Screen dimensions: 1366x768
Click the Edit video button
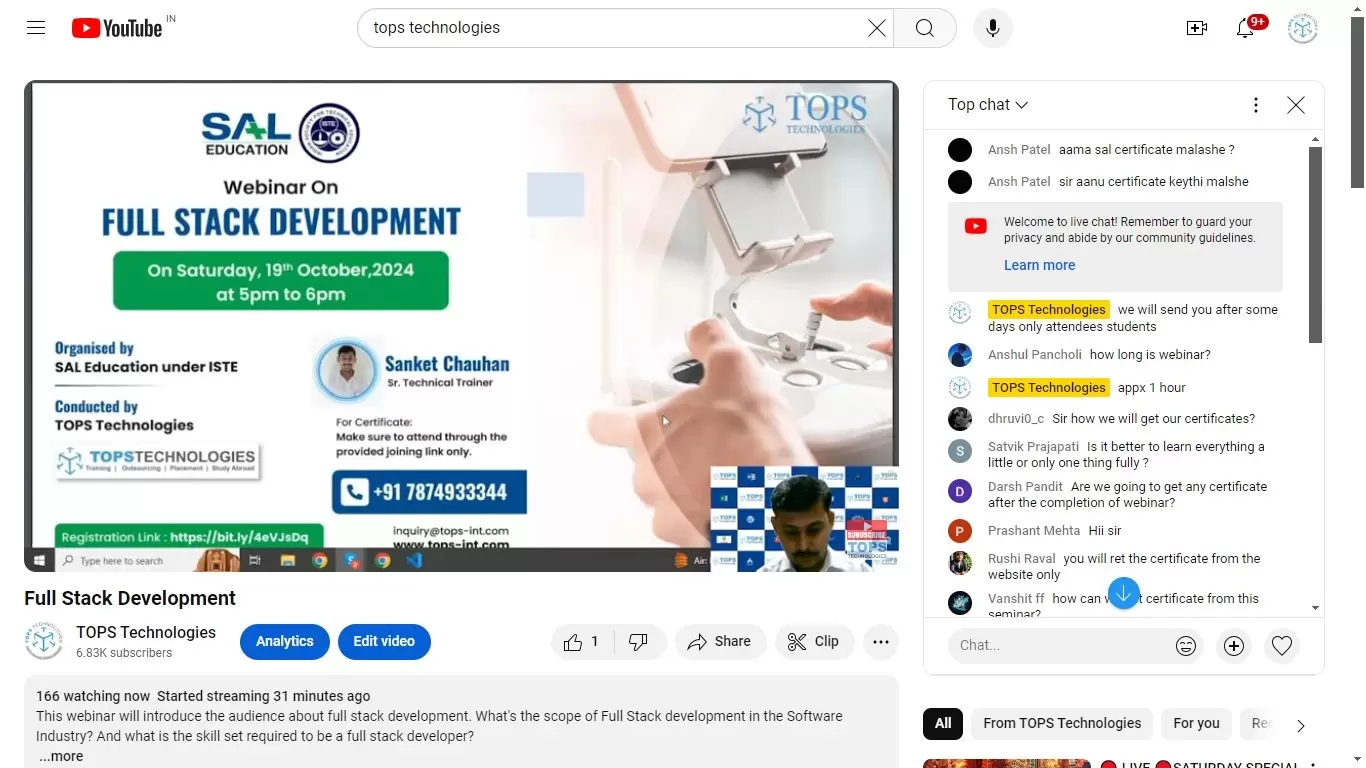pyautogui.click(x=384, y=642)
